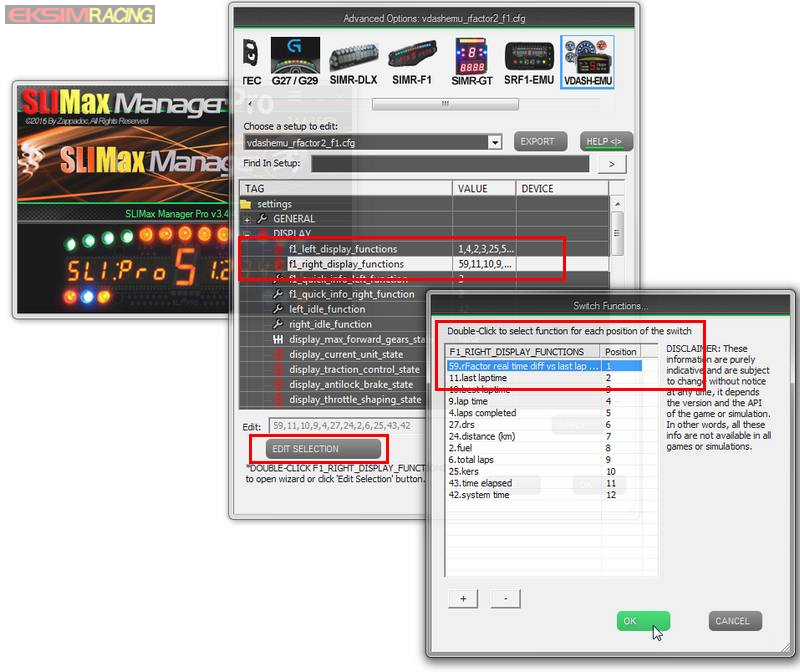
Task: Remove a function with the minus button
Action: 505,599
